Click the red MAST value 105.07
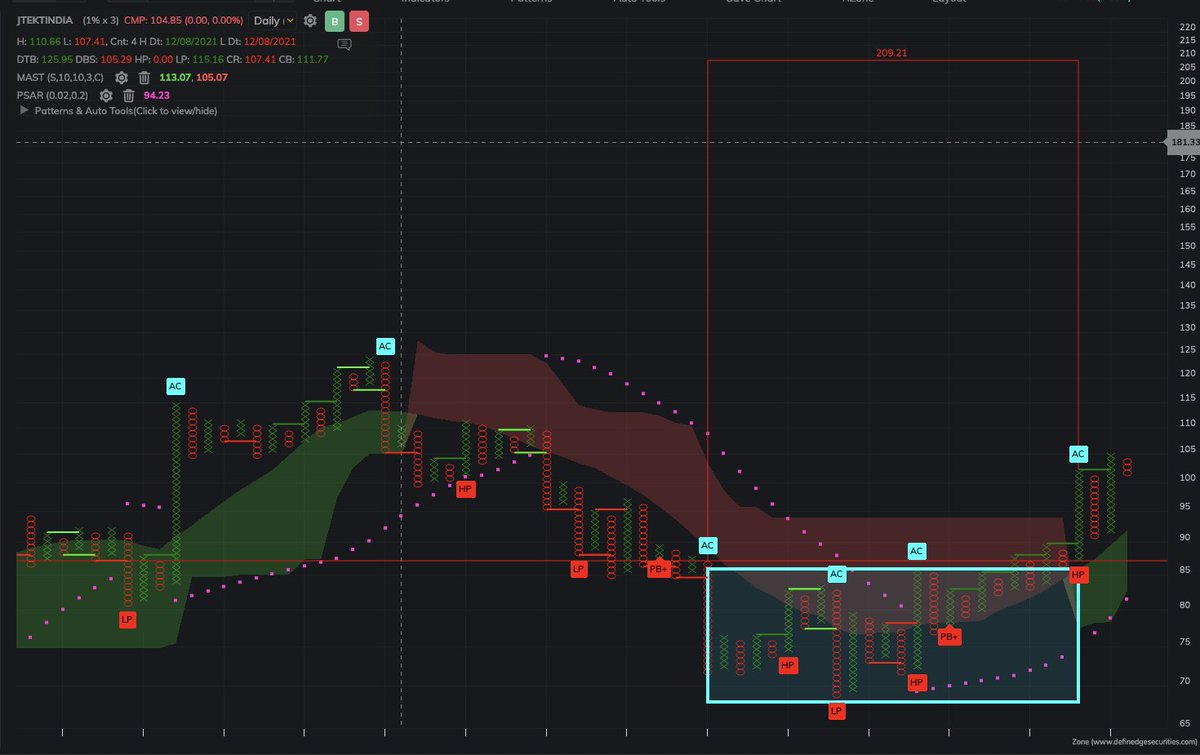The width and height of the screenshot is (1200, 755). coord(212,77)
